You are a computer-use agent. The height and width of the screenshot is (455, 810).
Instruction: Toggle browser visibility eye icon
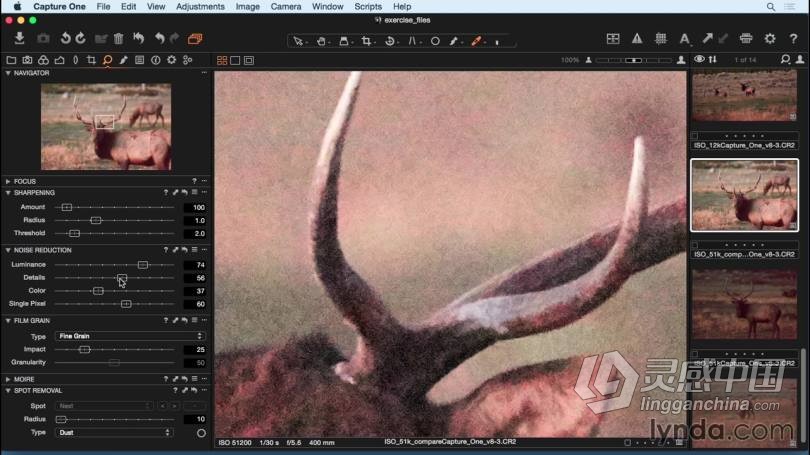699,59
